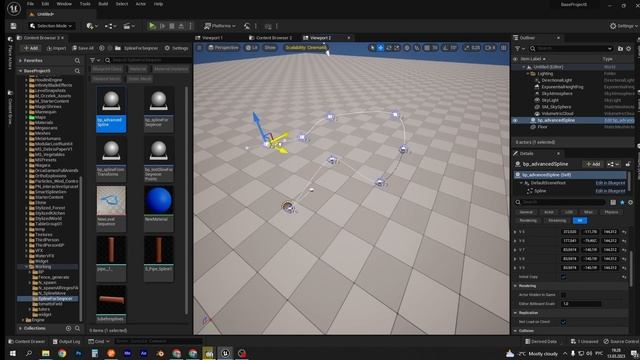Open Outliner settings gear icon

(629, 49)
